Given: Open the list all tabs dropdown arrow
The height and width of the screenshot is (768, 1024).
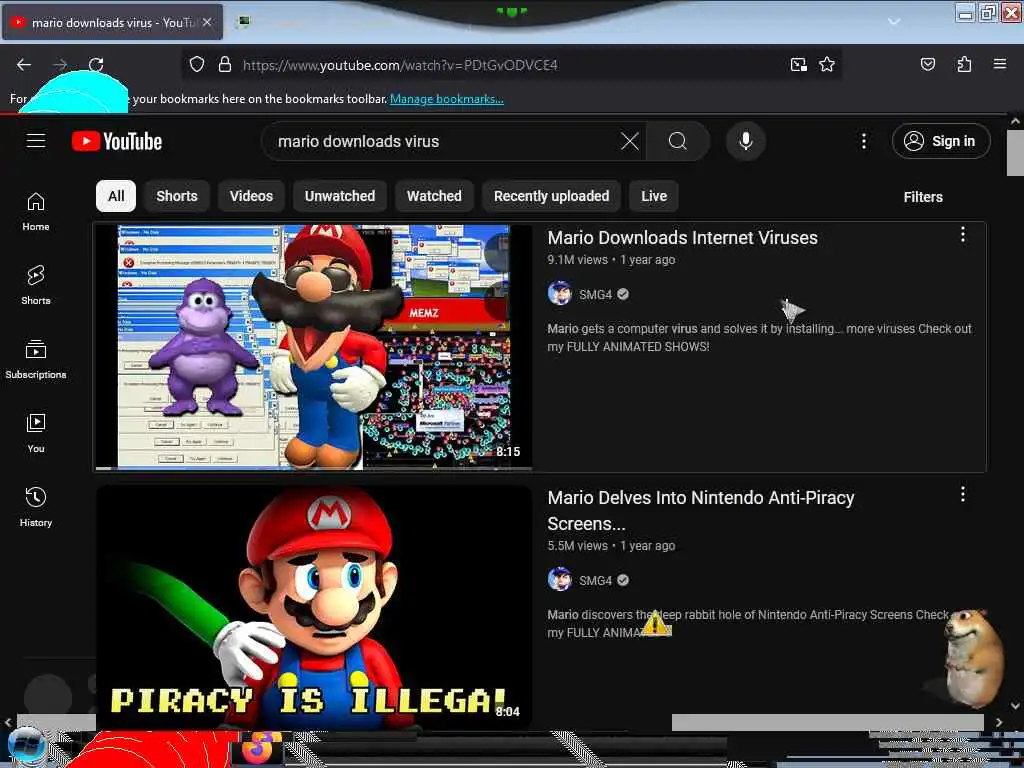Looking at the screenshot, I should point(893,22).
